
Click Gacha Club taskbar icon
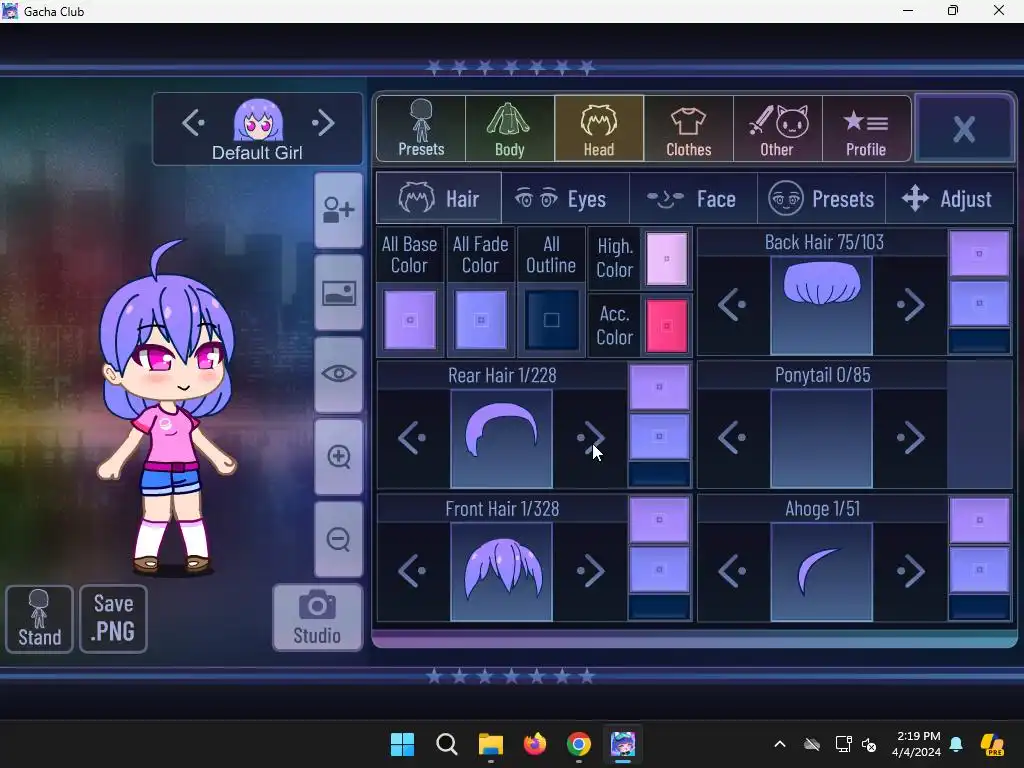623,744
